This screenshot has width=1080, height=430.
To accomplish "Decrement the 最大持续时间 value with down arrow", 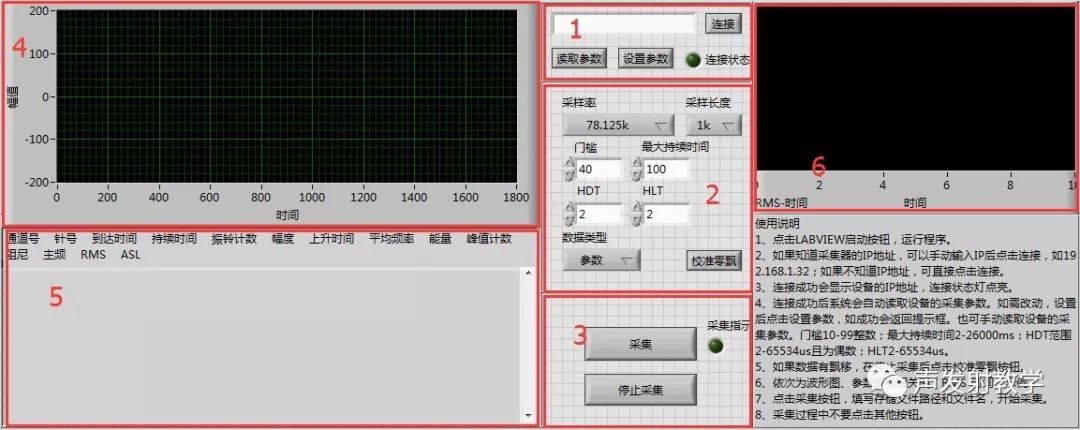I will (x=637, y=175).
